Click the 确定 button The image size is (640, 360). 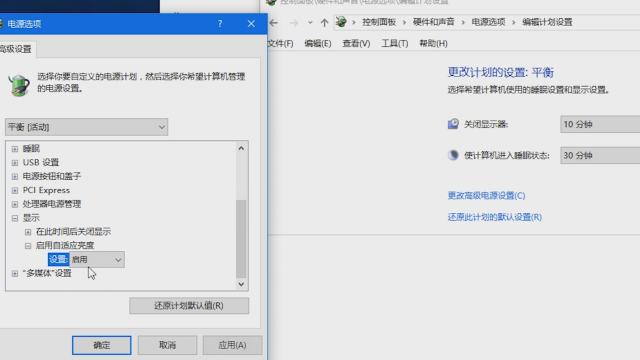click(x=102, y=345)
